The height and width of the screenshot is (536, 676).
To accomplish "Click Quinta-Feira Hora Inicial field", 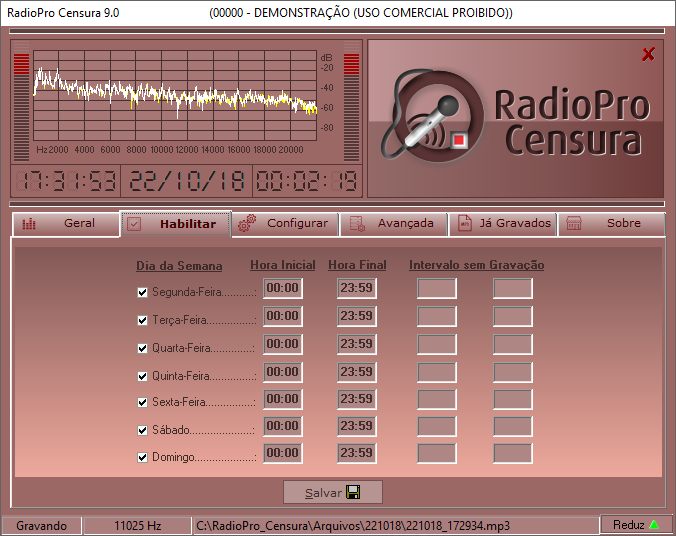I will 283,372.
